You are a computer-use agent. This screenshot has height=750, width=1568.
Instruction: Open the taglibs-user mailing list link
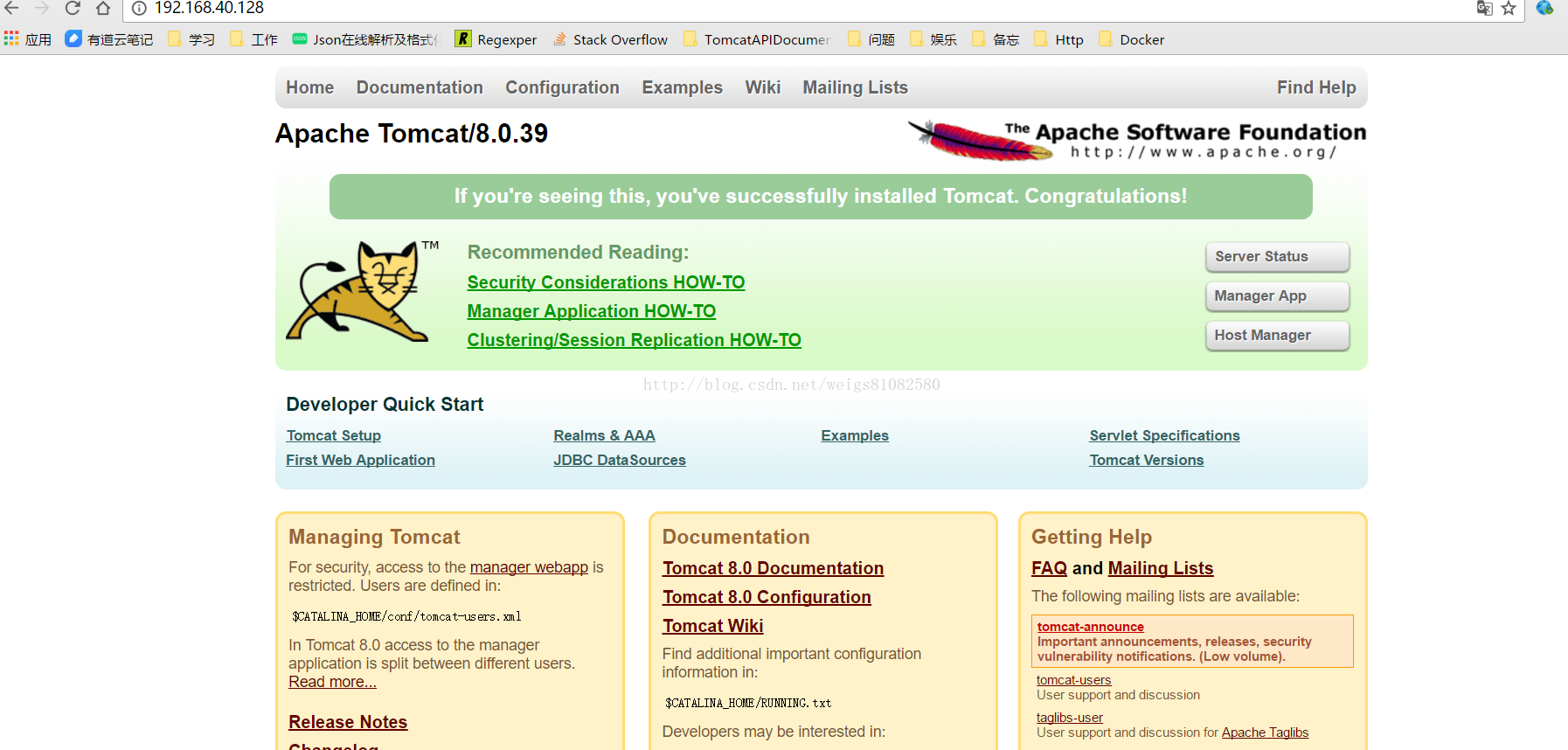(1069, 718)
